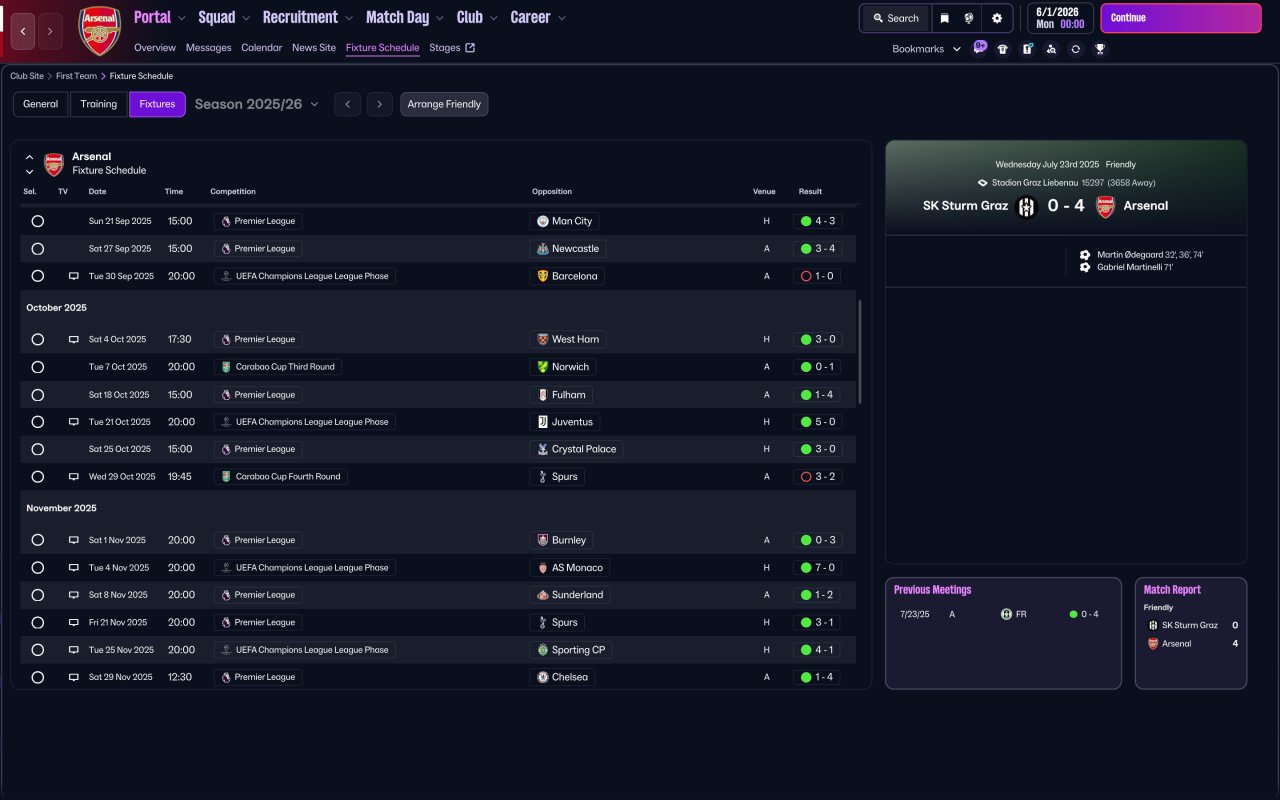Click the bookmark flag icon near Search

[x=944, y=18]
